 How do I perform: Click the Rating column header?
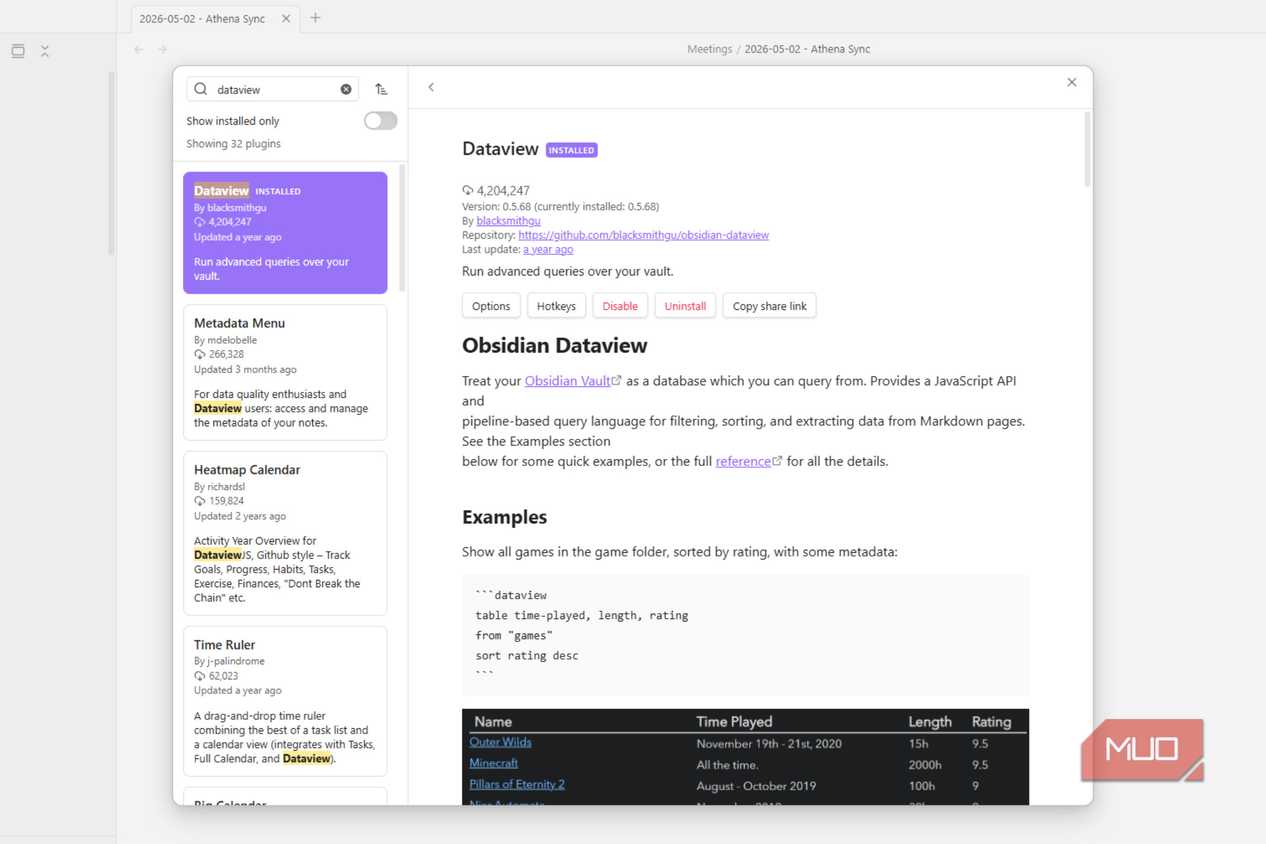point(991,721)
